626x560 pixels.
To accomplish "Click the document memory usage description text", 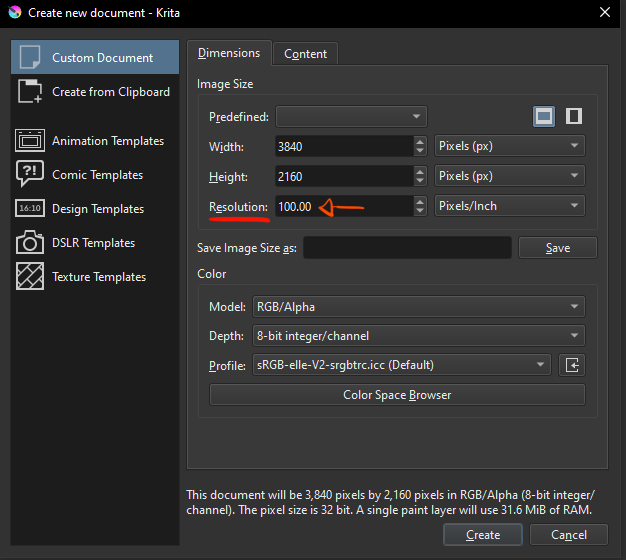I will pos(390,502).
